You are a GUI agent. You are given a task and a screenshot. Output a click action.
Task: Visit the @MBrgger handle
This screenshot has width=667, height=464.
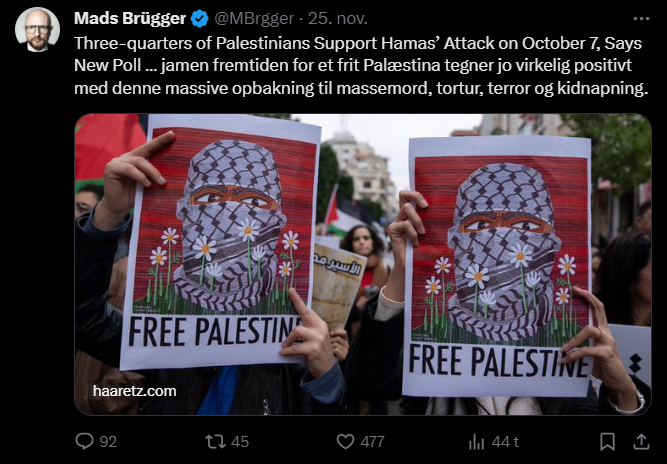254,19
